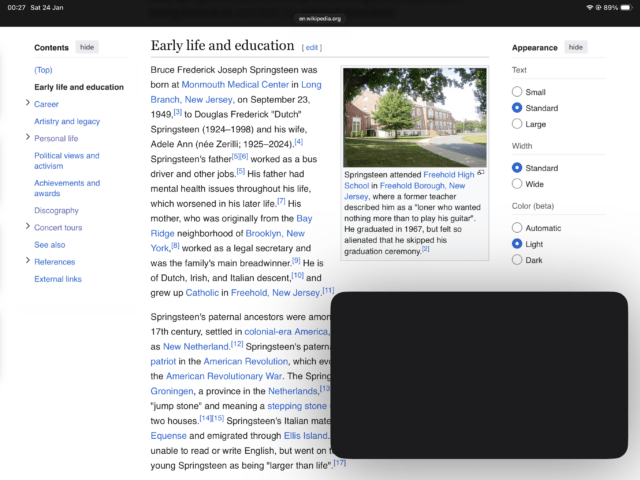Enable the Dark color theme
The image size is (640, 480).
(x=517, y=260)
